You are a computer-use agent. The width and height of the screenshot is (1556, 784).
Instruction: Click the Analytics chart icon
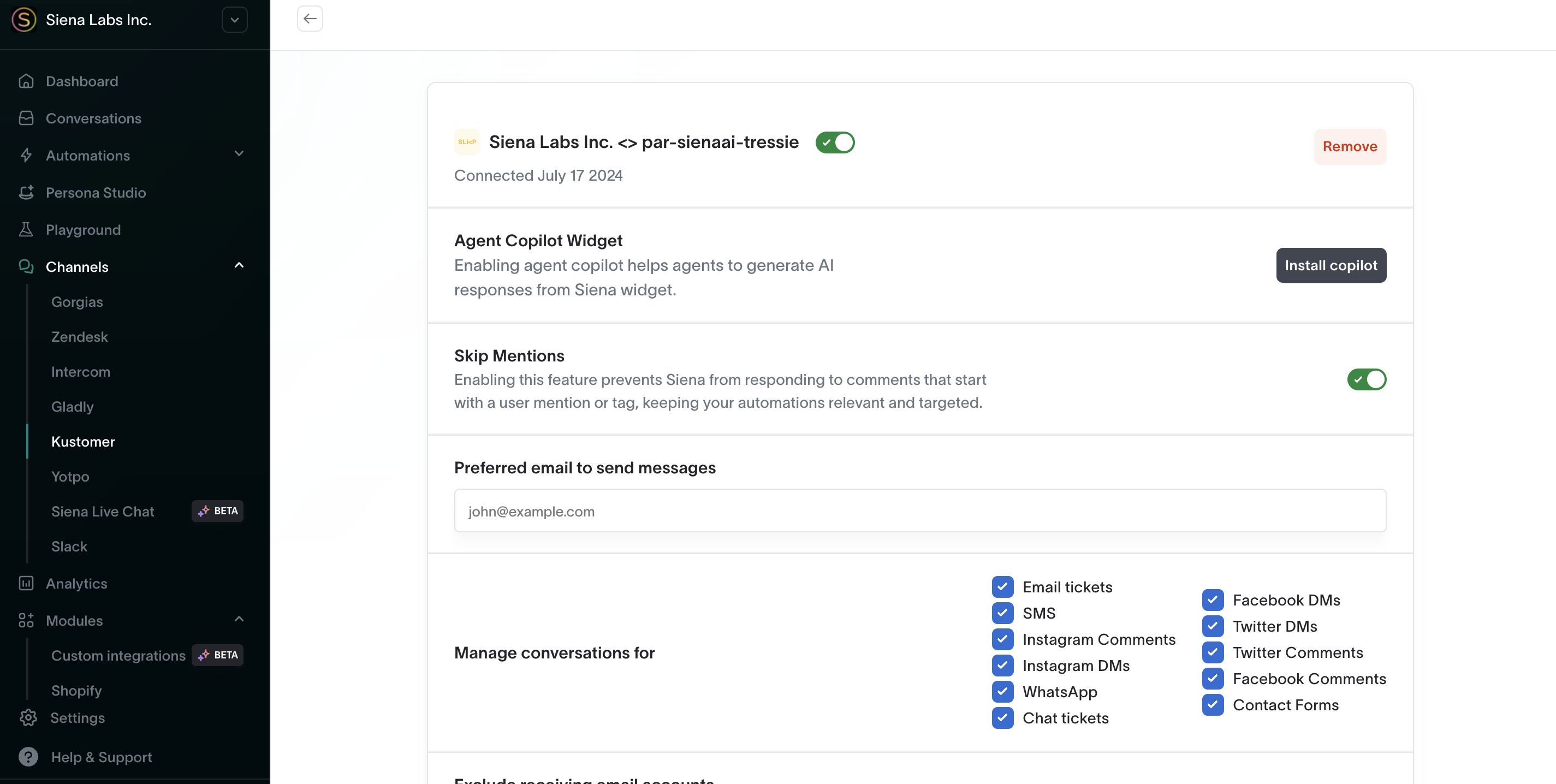click(x=26, y=583)
